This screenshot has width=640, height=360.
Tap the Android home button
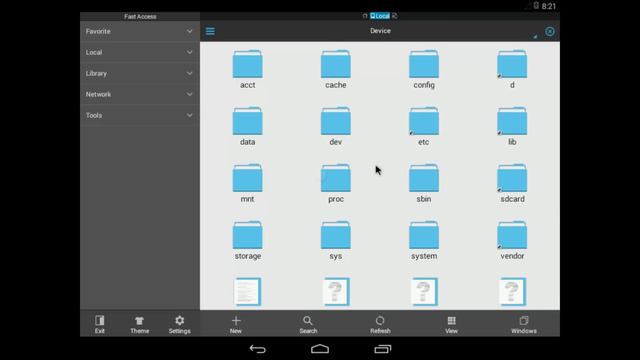pos(320,349)
